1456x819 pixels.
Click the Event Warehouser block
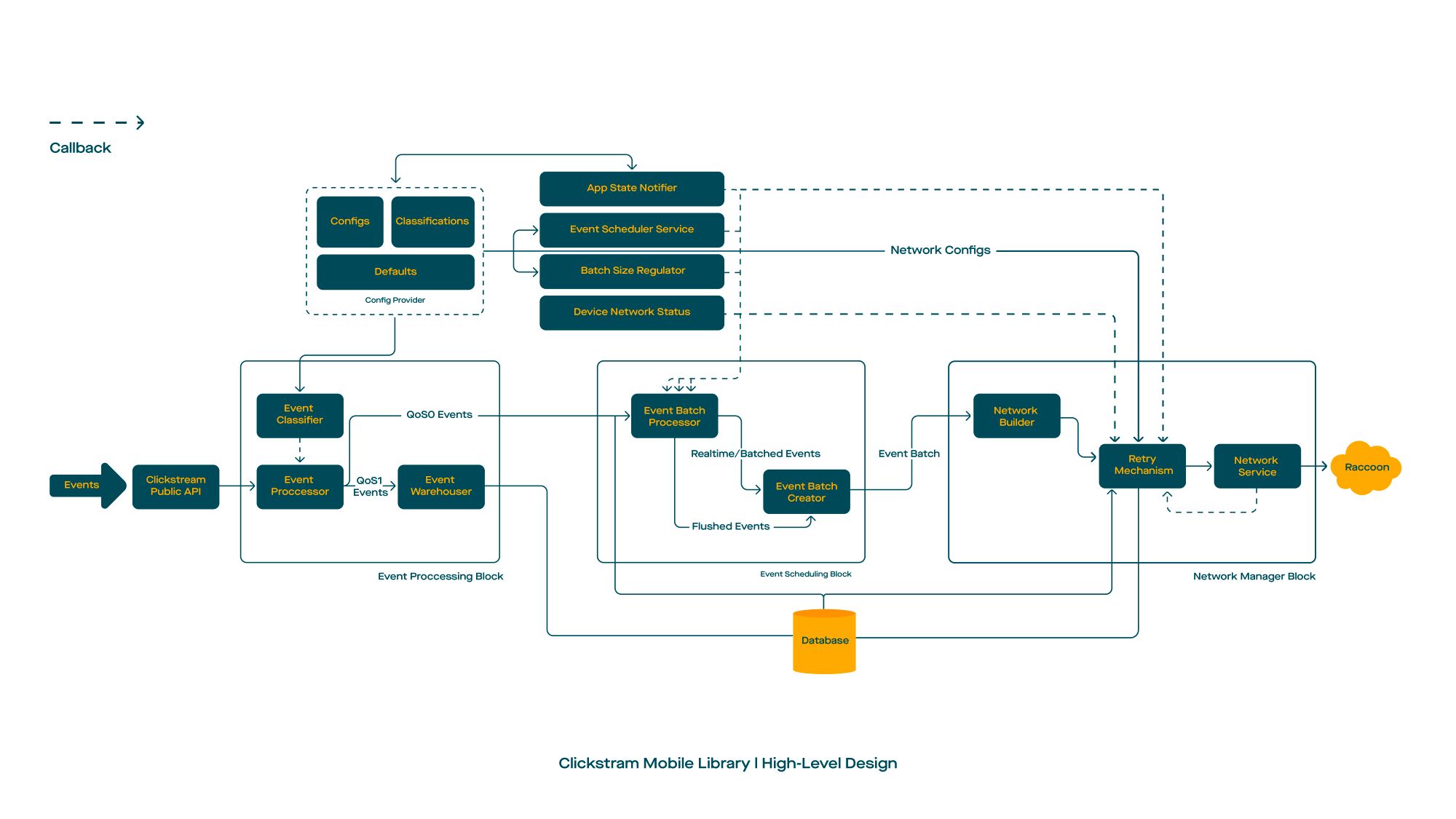440,486
